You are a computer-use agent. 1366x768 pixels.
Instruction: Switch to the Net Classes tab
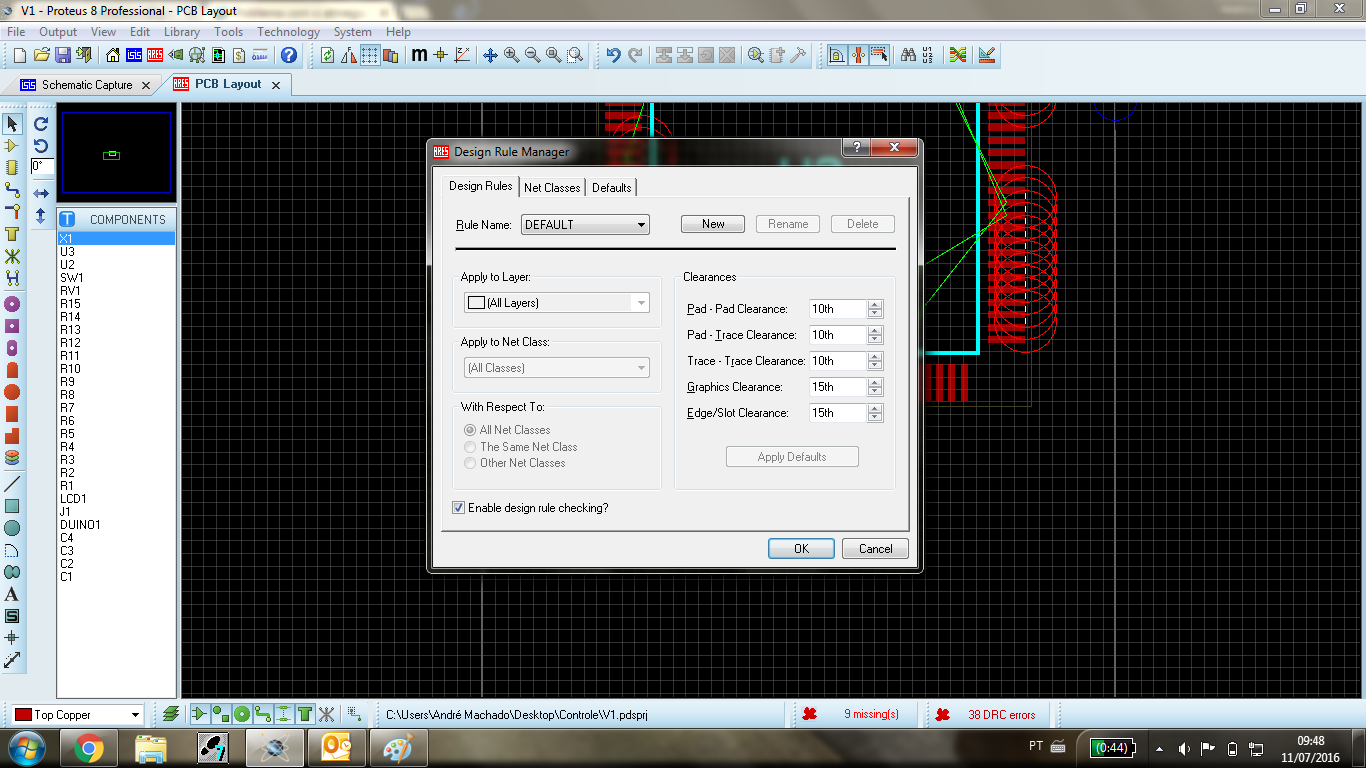[552, 188]
